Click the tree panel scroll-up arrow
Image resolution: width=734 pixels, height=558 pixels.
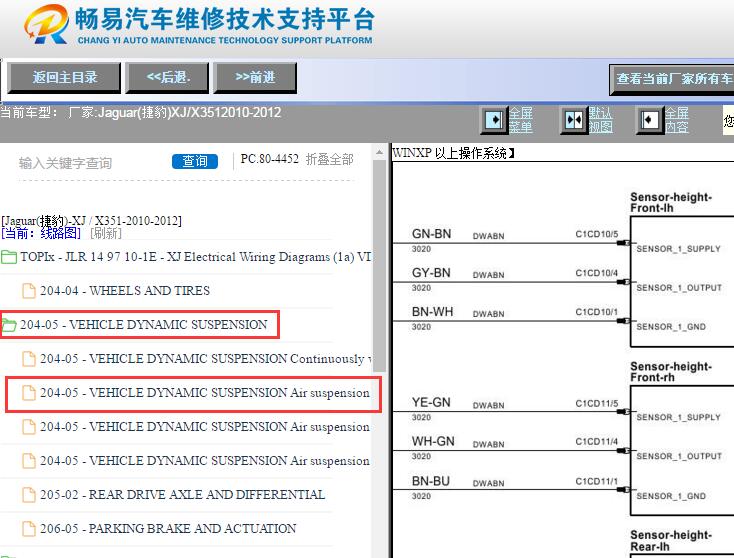click(x=379, y=152)
